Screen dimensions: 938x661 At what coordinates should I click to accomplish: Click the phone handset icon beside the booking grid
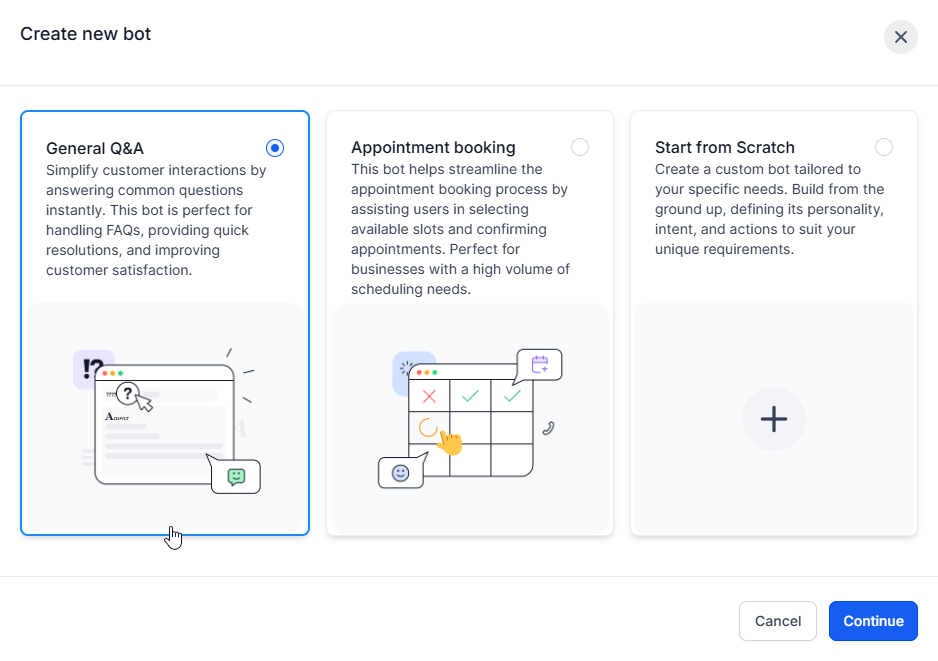pyautogui.click(x=548, y=428)
